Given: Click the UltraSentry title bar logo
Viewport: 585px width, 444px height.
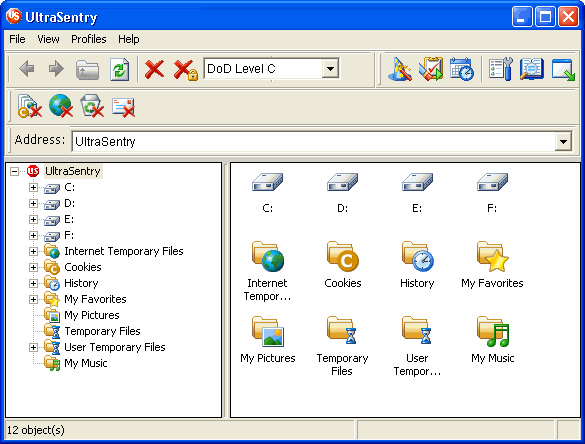Looking at the screenshot, I should [13, 16].
